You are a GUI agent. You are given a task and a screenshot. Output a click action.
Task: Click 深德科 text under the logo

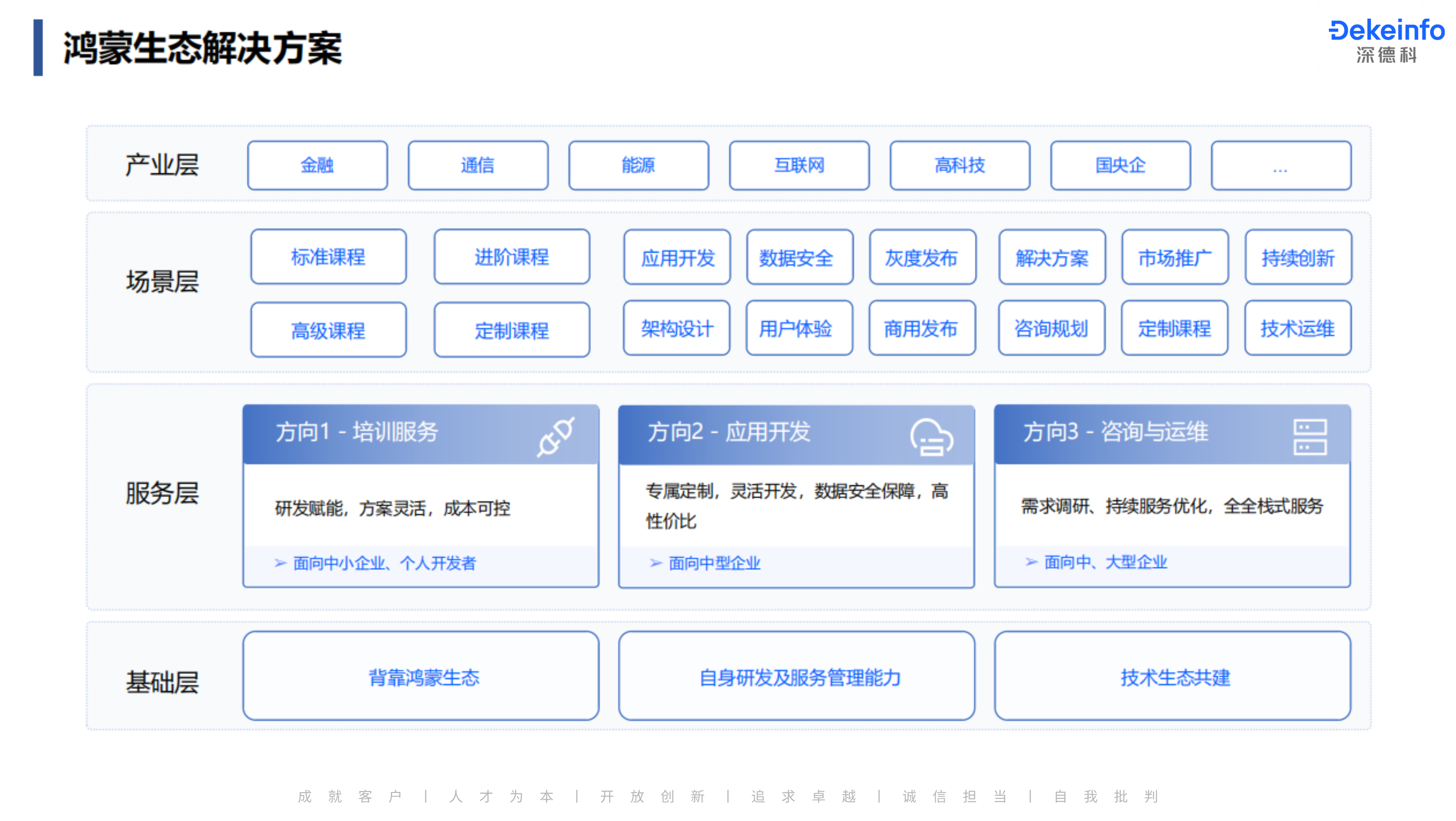pos(1386,55)
